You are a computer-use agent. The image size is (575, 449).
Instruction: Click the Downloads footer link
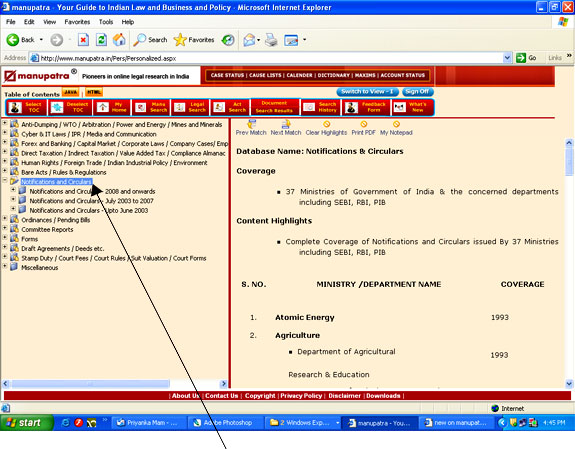[383, 396]
